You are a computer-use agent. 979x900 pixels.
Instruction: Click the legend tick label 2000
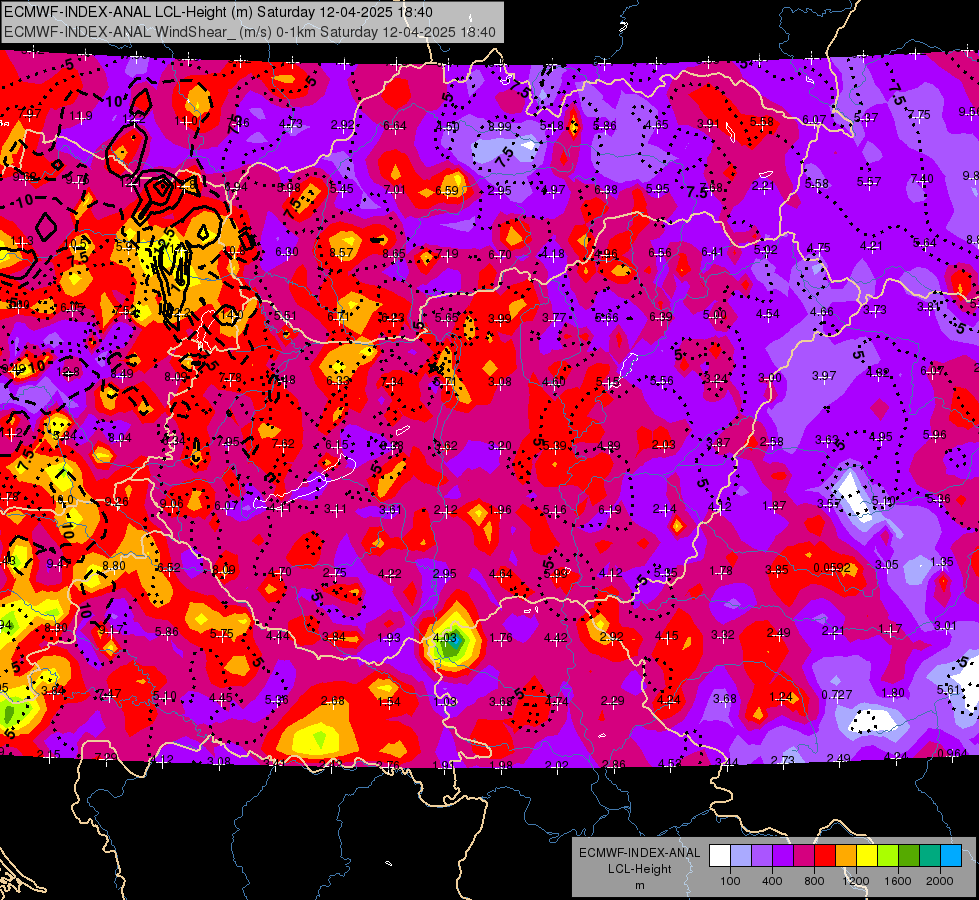click(940, 881)
